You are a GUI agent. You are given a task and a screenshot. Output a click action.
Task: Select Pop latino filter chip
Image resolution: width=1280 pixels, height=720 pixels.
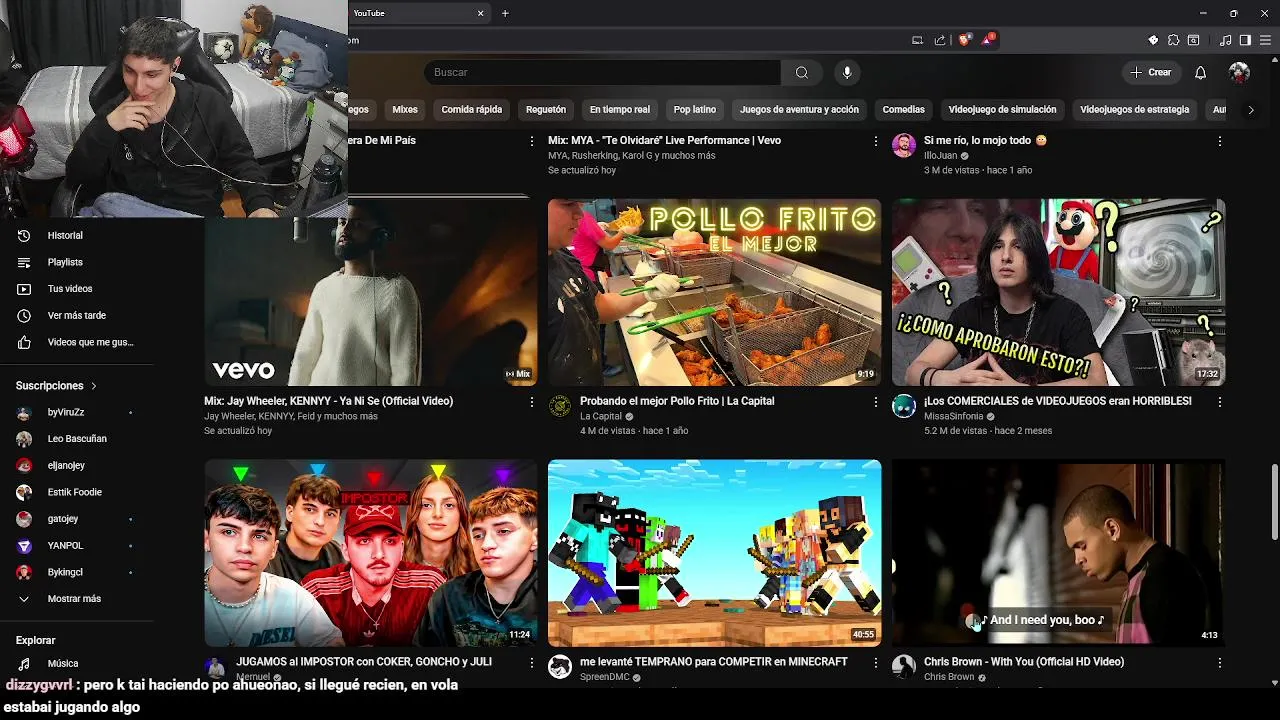(695, 110)
